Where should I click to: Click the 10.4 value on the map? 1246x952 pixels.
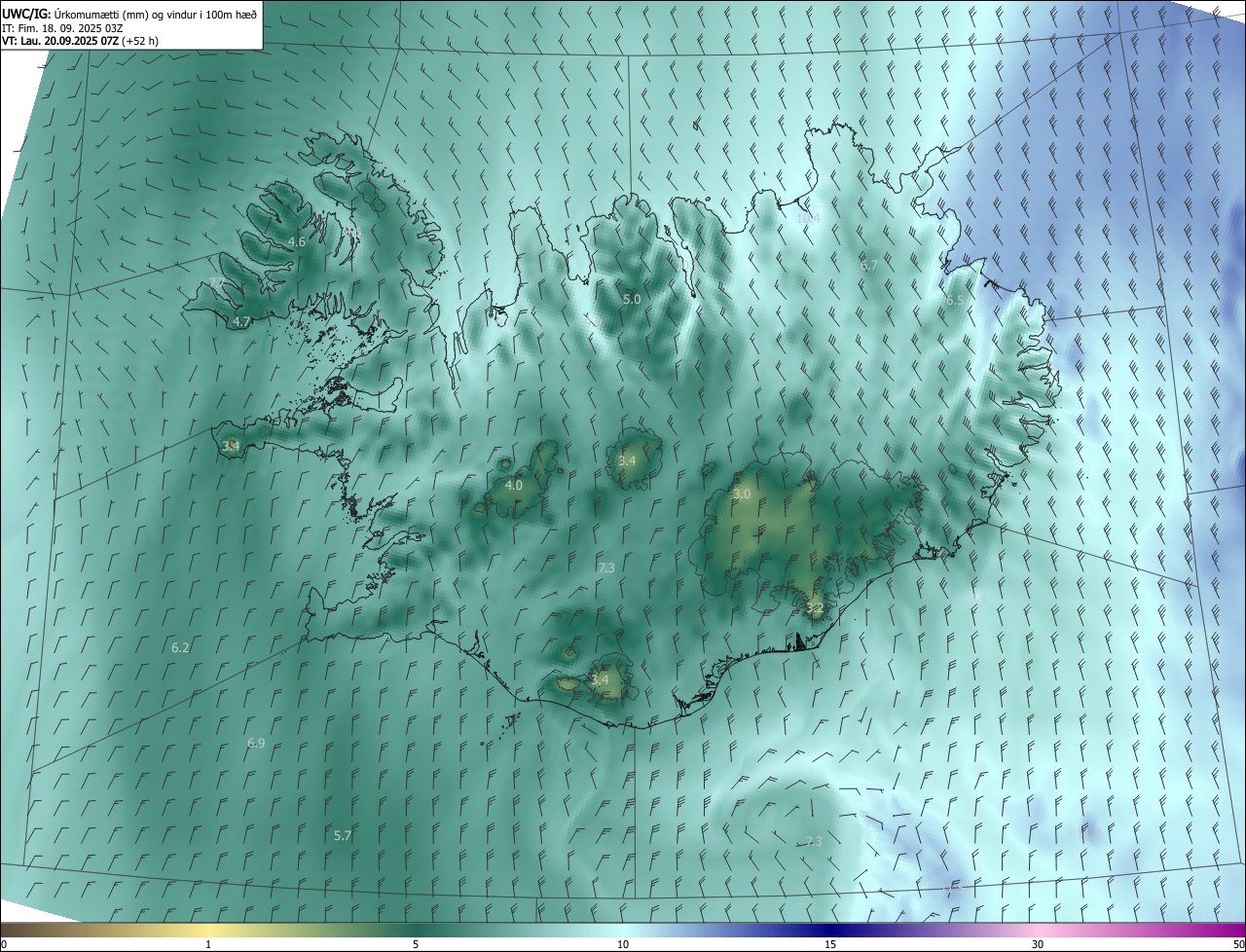[808, 219]
